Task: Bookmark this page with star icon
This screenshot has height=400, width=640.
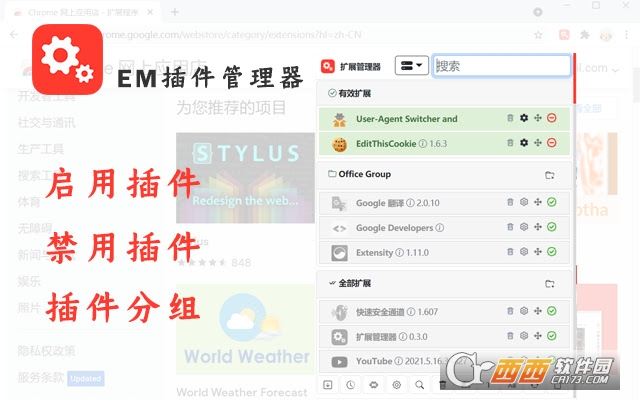Action: coord(538,34)
